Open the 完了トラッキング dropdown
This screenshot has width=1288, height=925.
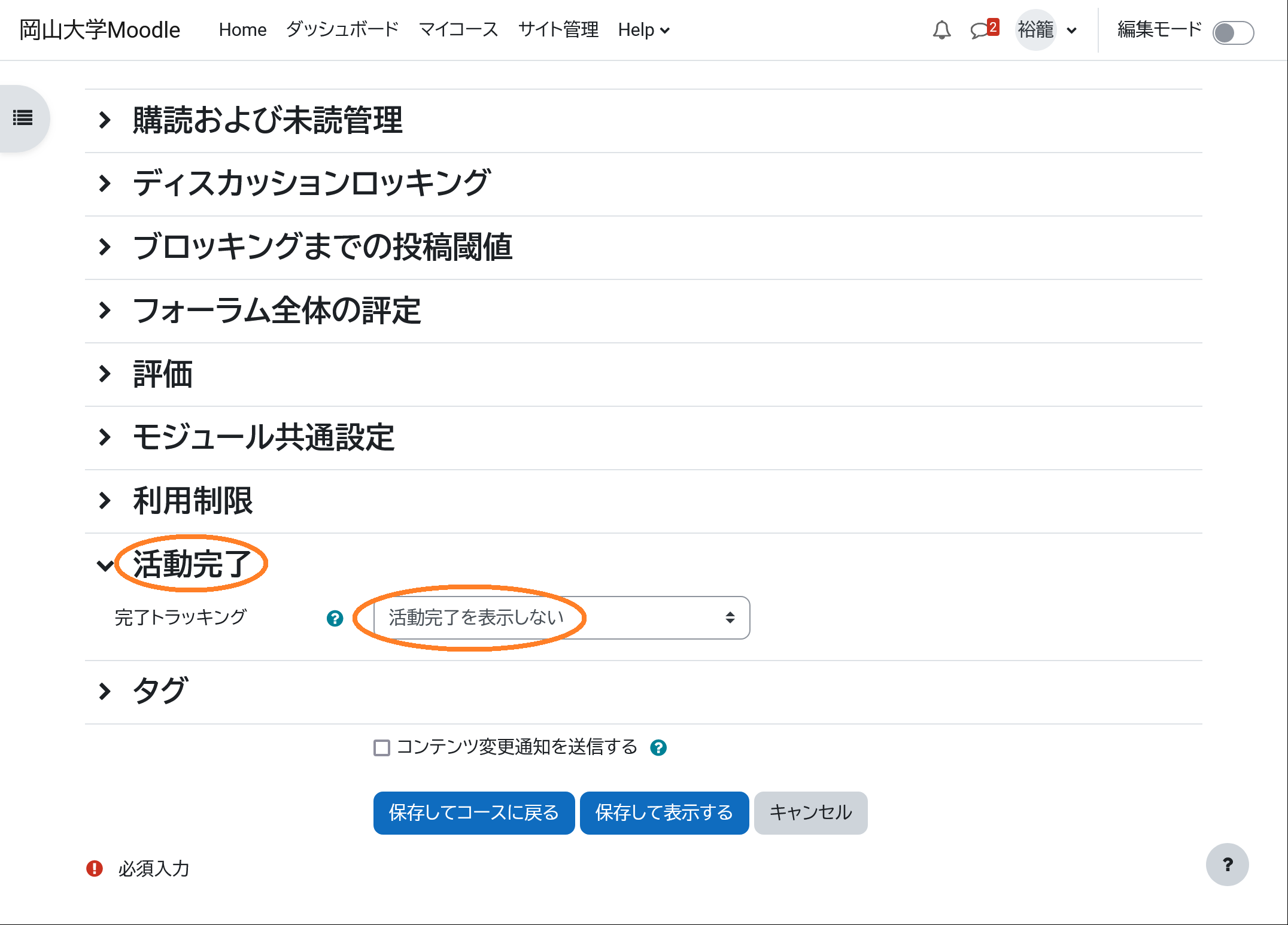tap(561, 617)
